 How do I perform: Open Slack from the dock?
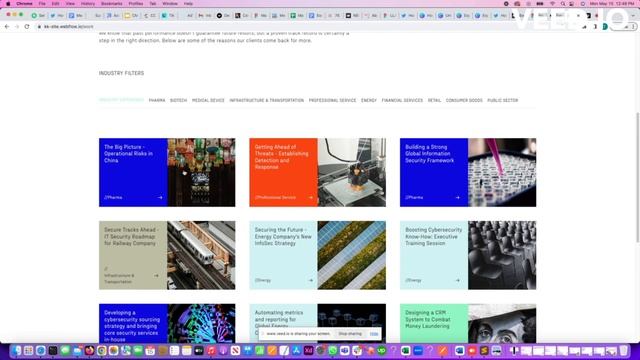coord(357,351)
